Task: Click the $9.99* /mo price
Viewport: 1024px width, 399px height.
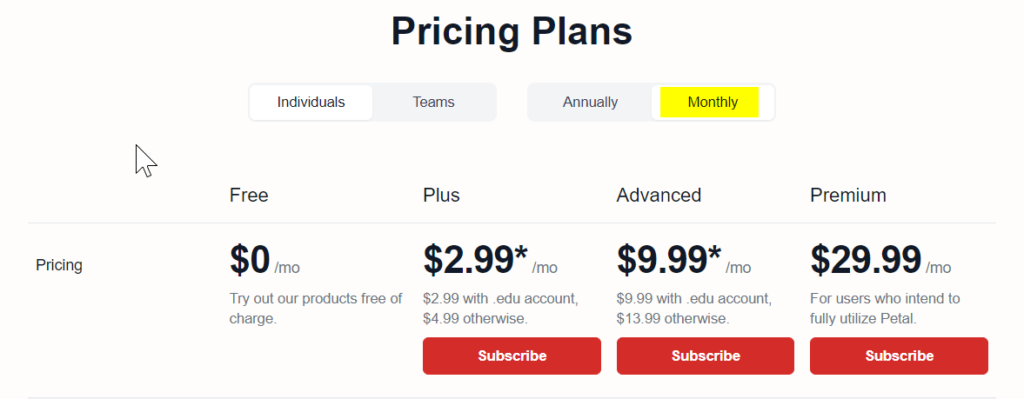Action: tap(684, 260)
